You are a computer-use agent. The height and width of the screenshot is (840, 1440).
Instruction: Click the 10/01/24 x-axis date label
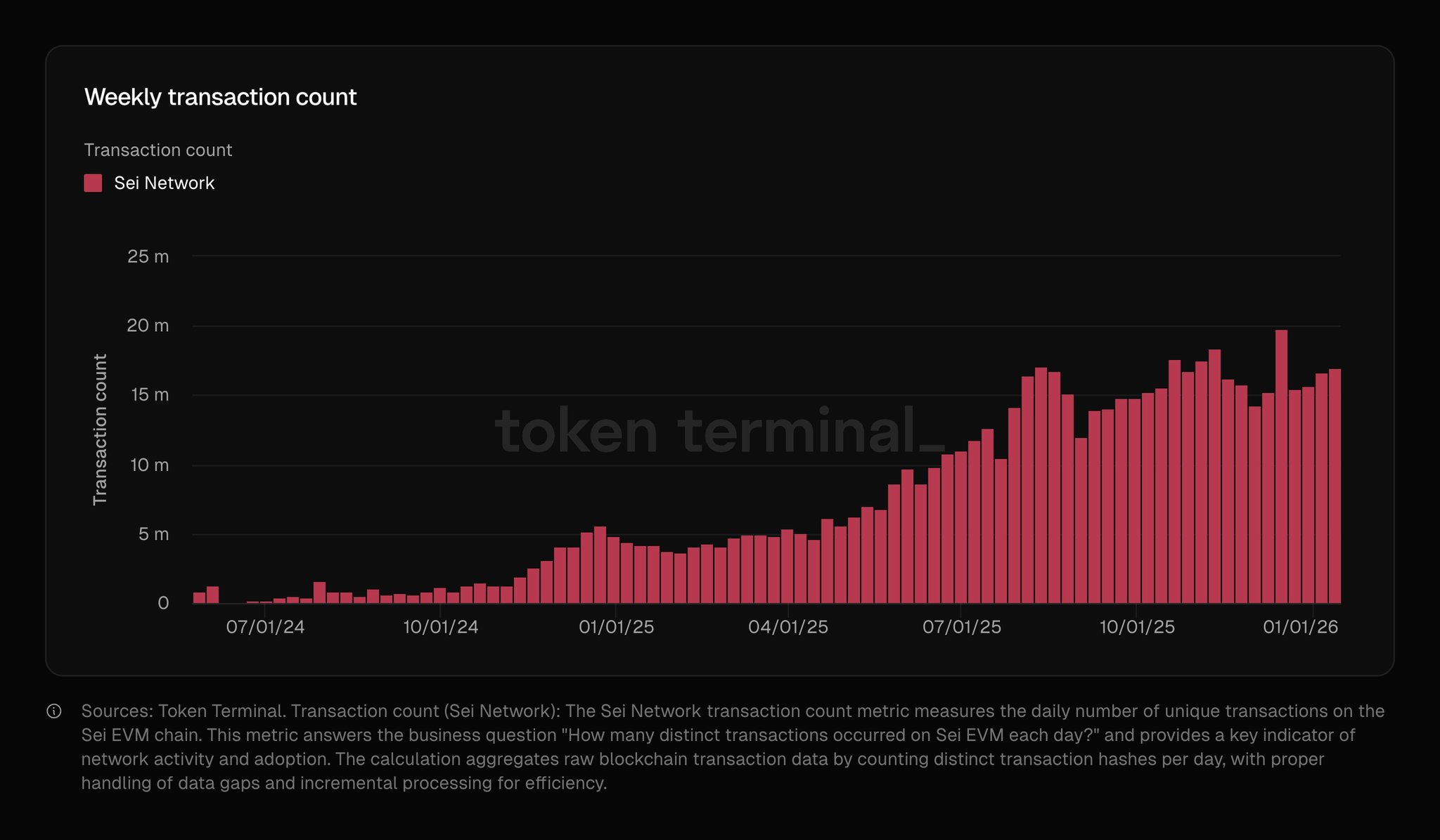tap(440, 627)
